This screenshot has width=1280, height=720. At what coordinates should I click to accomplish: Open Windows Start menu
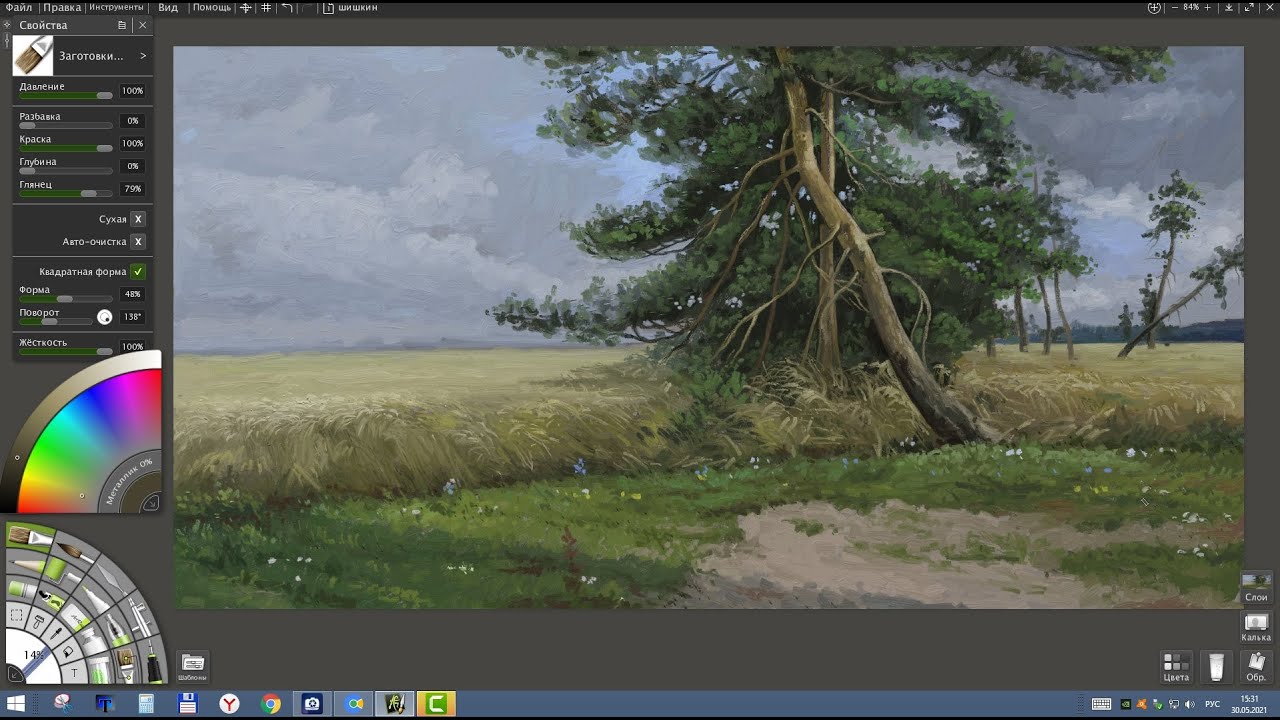pos(16,704)
